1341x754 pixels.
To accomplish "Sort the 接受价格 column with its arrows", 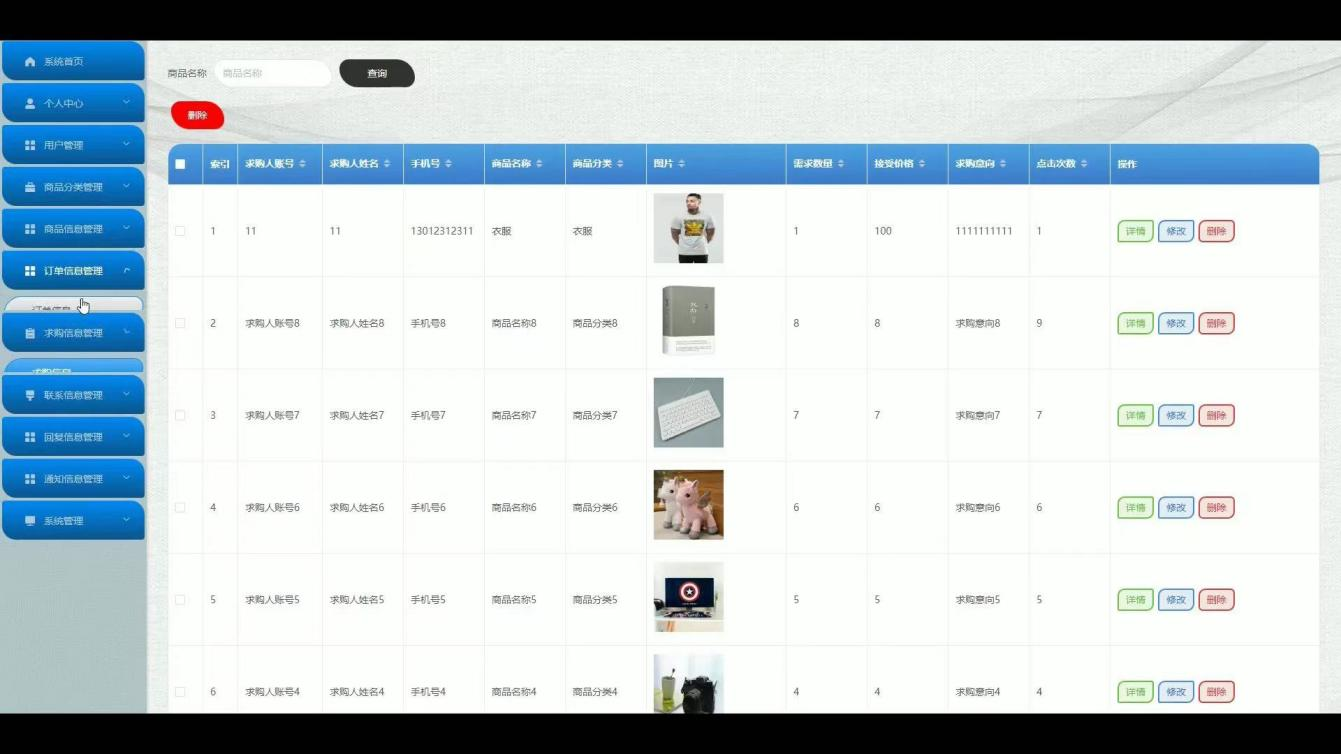I will 922,164.
